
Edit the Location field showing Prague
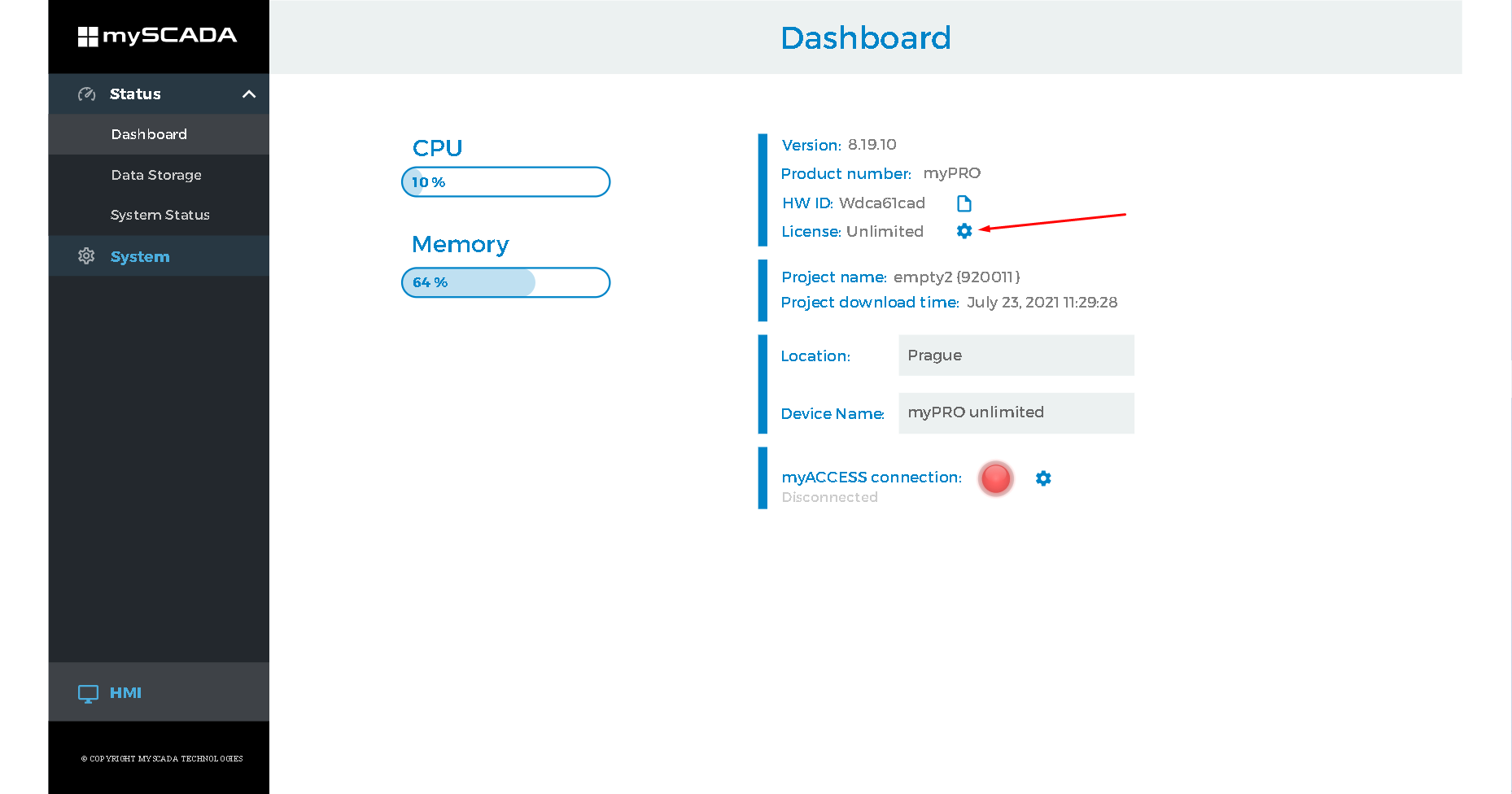pyautogui.click(x=1016, y=356)
